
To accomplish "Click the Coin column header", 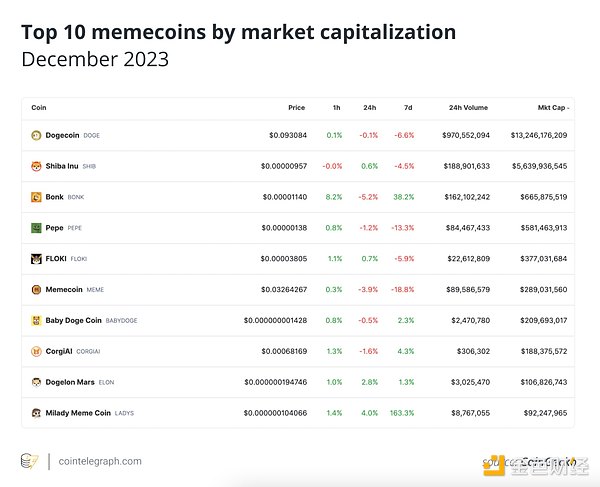I will [x=39, y=107].
